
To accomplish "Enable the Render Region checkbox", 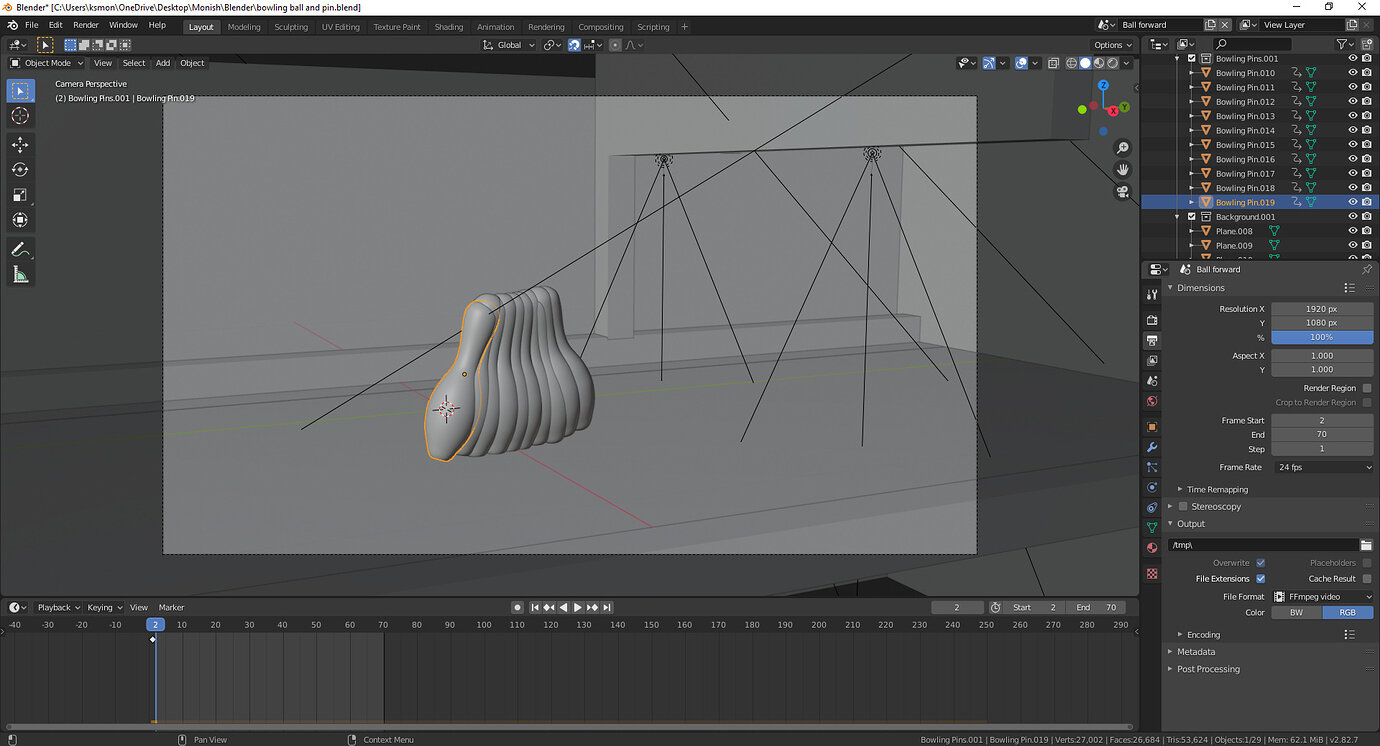I will pyautogui.click(x=1367, y=388).
